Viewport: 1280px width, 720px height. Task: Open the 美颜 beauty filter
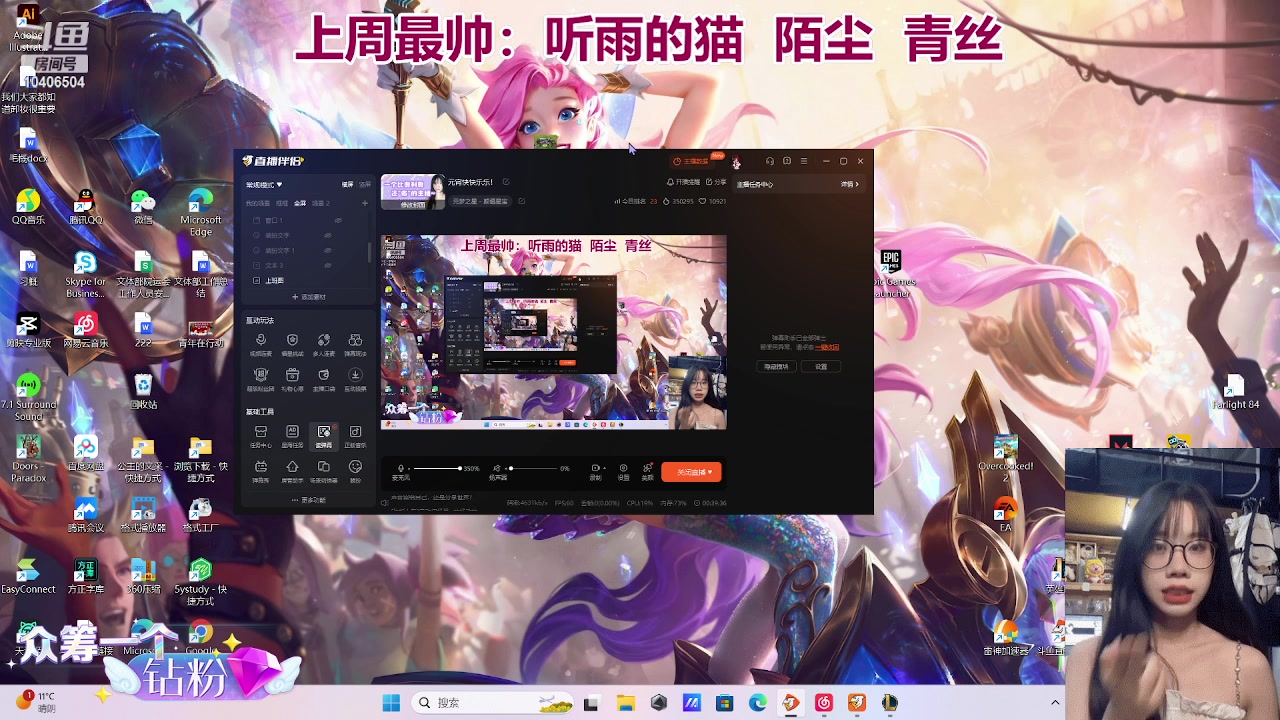647,472
